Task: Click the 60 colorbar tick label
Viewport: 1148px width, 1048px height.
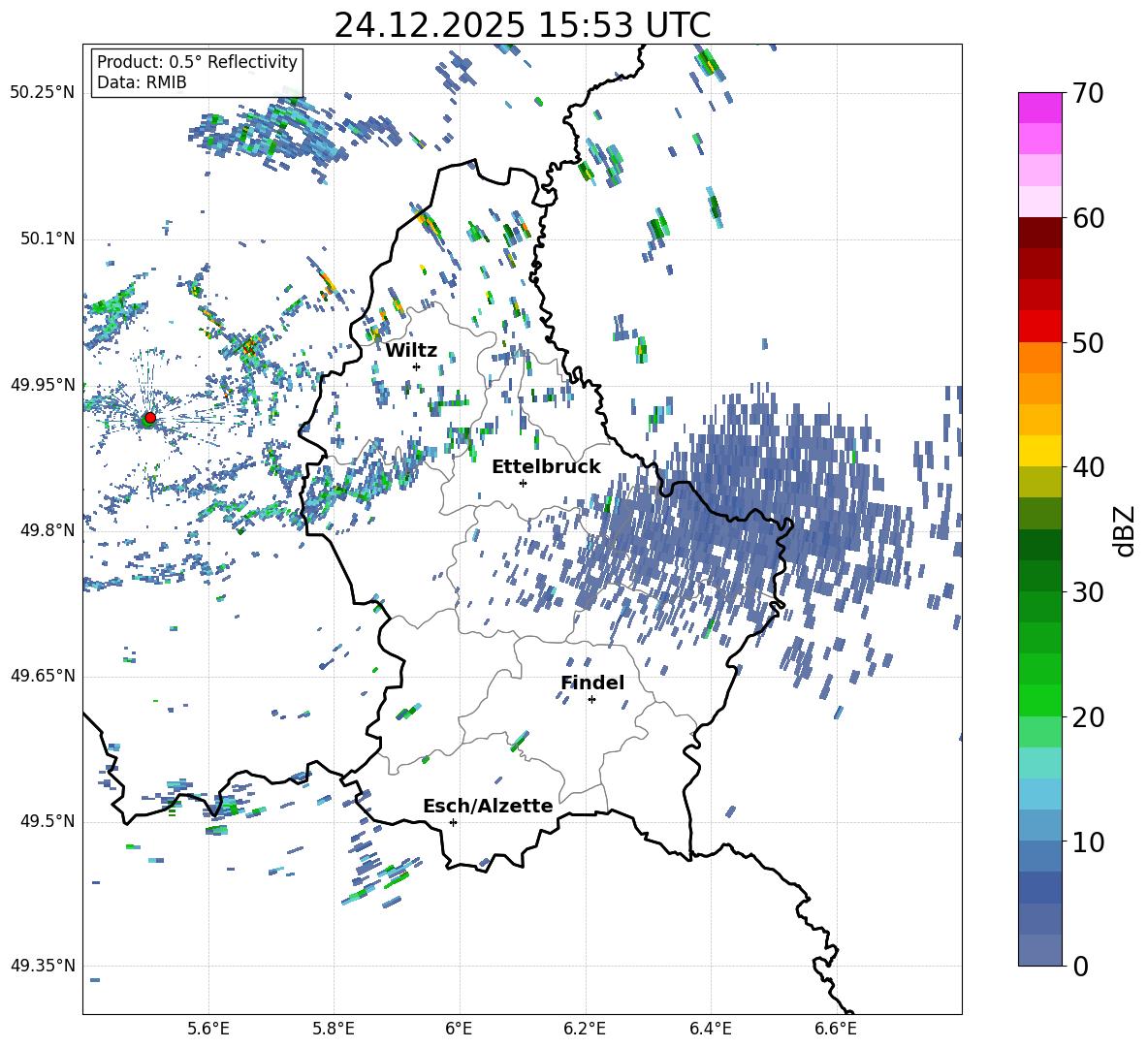Action: point(1087,218)
